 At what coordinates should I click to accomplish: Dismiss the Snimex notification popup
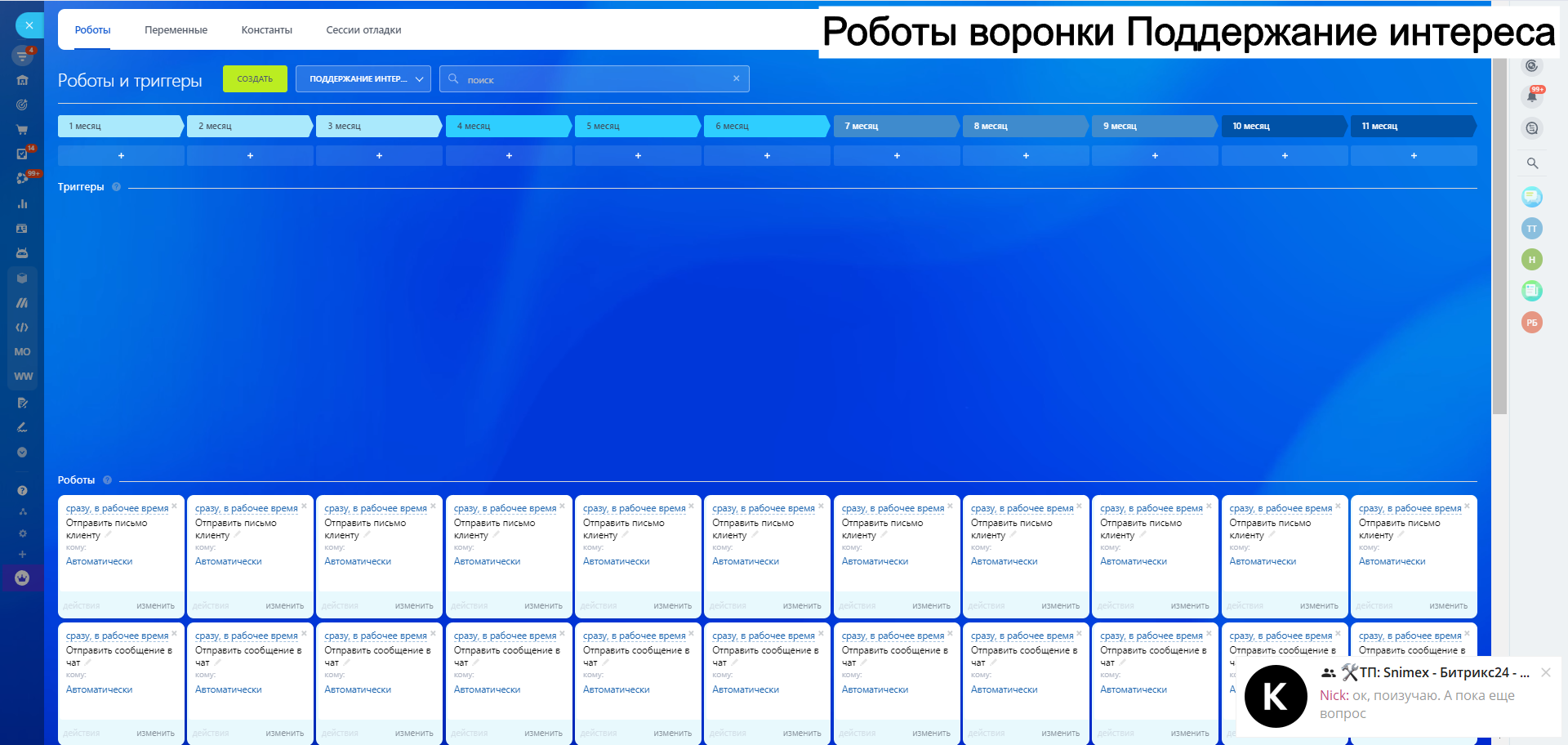click(1546, 672)
